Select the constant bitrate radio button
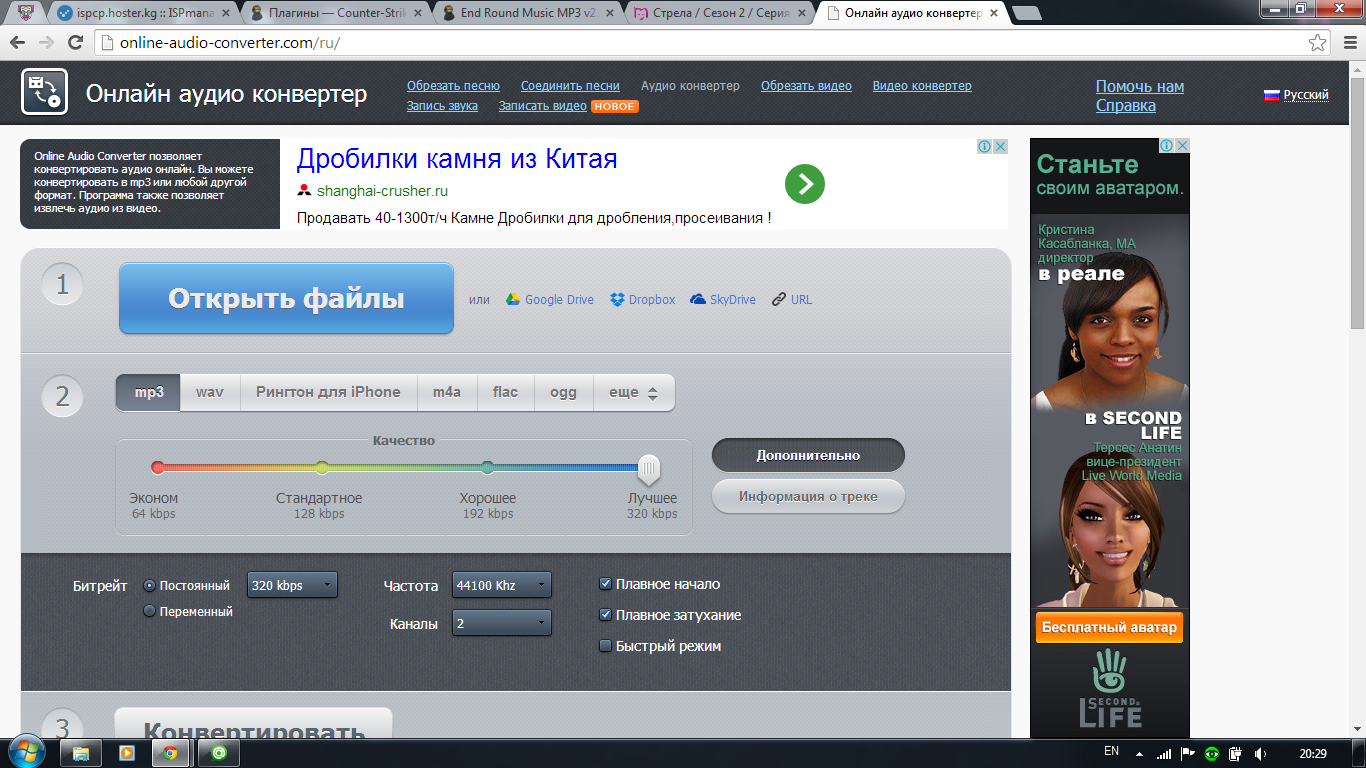The image size is (1366, 768). coord(150,585)
